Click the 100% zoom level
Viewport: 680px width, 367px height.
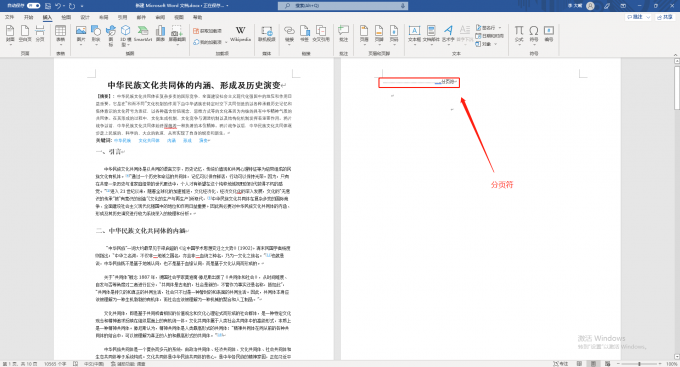click(x=671, y=364)
